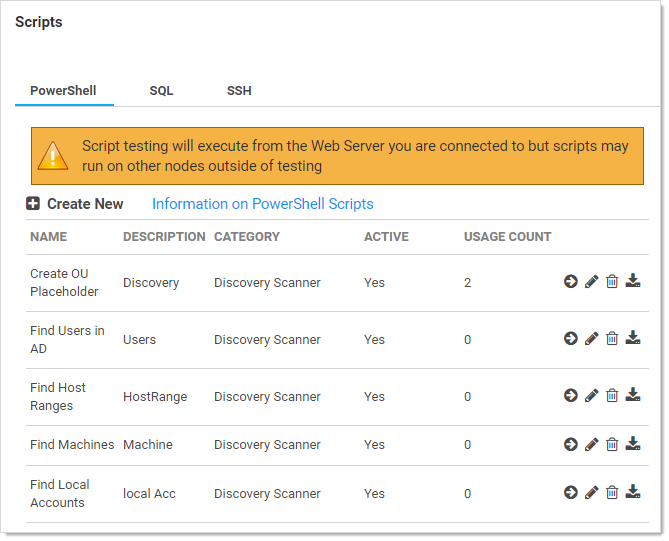The width and height of the screenshot is (669, 541).
Task: Delete the Find Machines script
Action: pyautogui.click(x=612, y=444)
